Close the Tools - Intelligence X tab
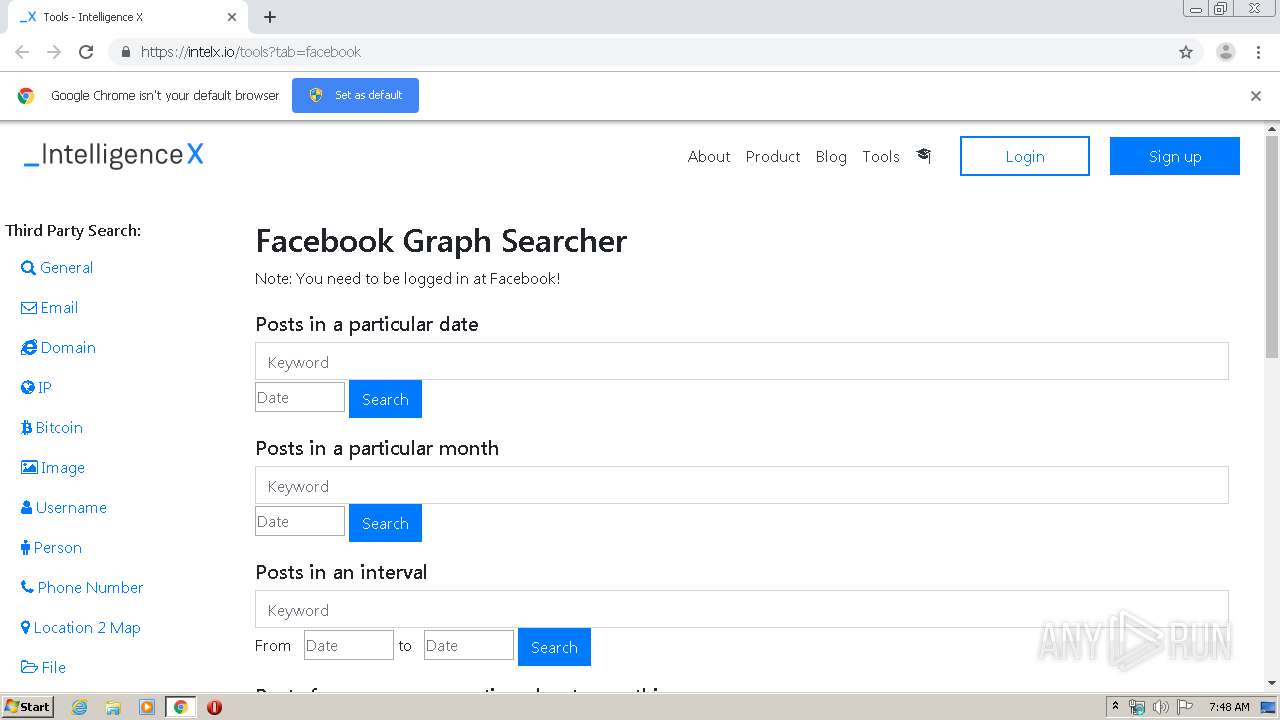Image resolution: width=1280 pixels, height=720 pixels. click(x=232, y=17)
